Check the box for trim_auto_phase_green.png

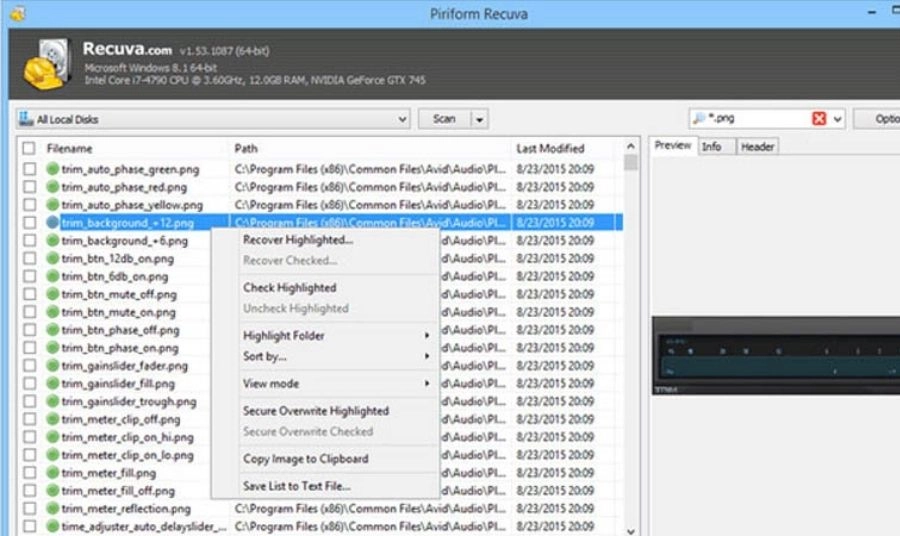tap(30, 169)
